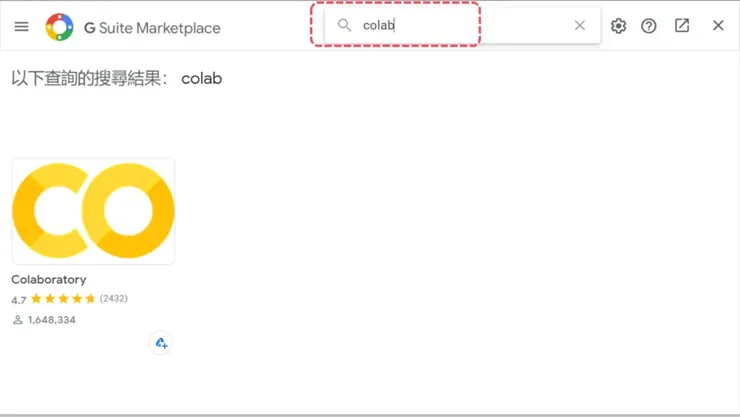Screen dimensions: 740x417
Task: Open the hamburger main menu
Action: [22, 27]
